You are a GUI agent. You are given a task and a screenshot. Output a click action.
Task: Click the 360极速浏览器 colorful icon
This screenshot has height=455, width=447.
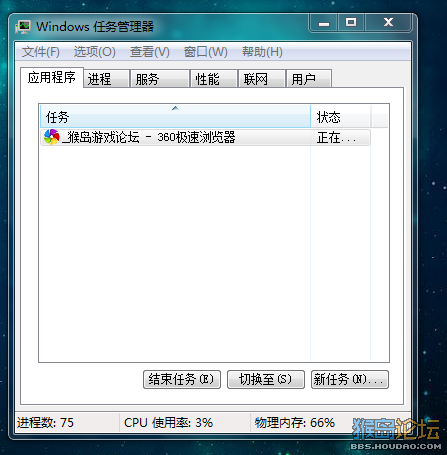click(x=52, y=137)
